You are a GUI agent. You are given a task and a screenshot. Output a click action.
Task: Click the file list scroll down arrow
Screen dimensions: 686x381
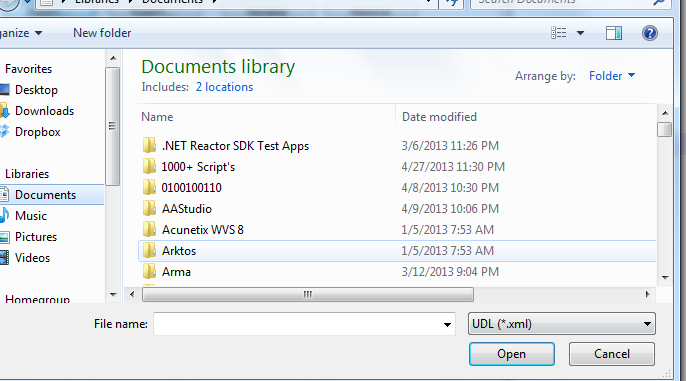click(x=665, y=277)
